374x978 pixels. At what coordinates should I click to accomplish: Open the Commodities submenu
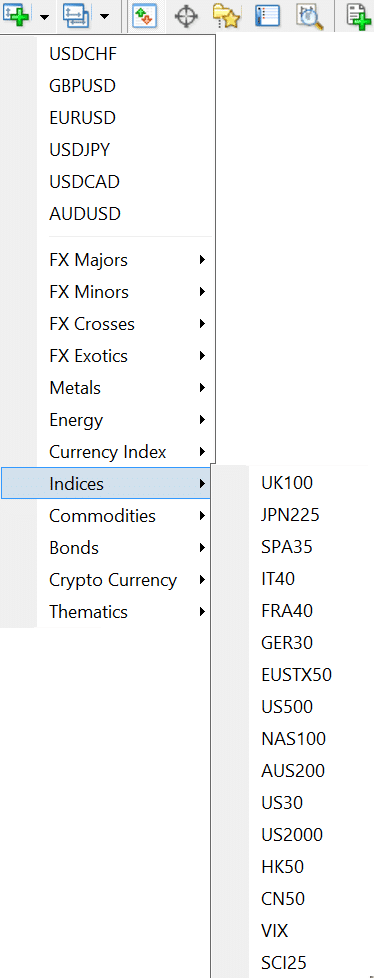(x=126, y=516)
